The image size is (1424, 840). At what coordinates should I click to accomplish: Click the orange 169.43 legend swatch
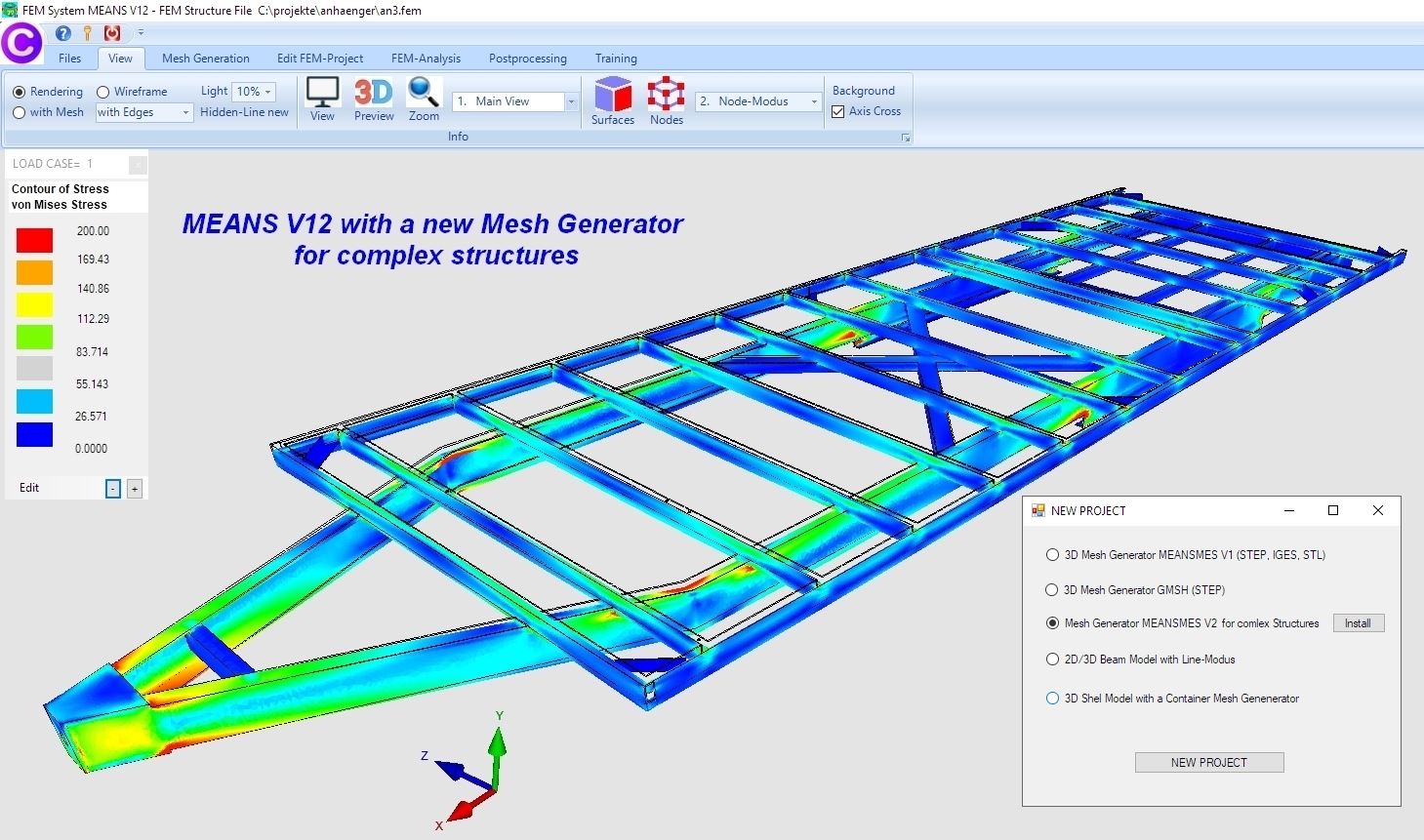[x=34, y=272]
